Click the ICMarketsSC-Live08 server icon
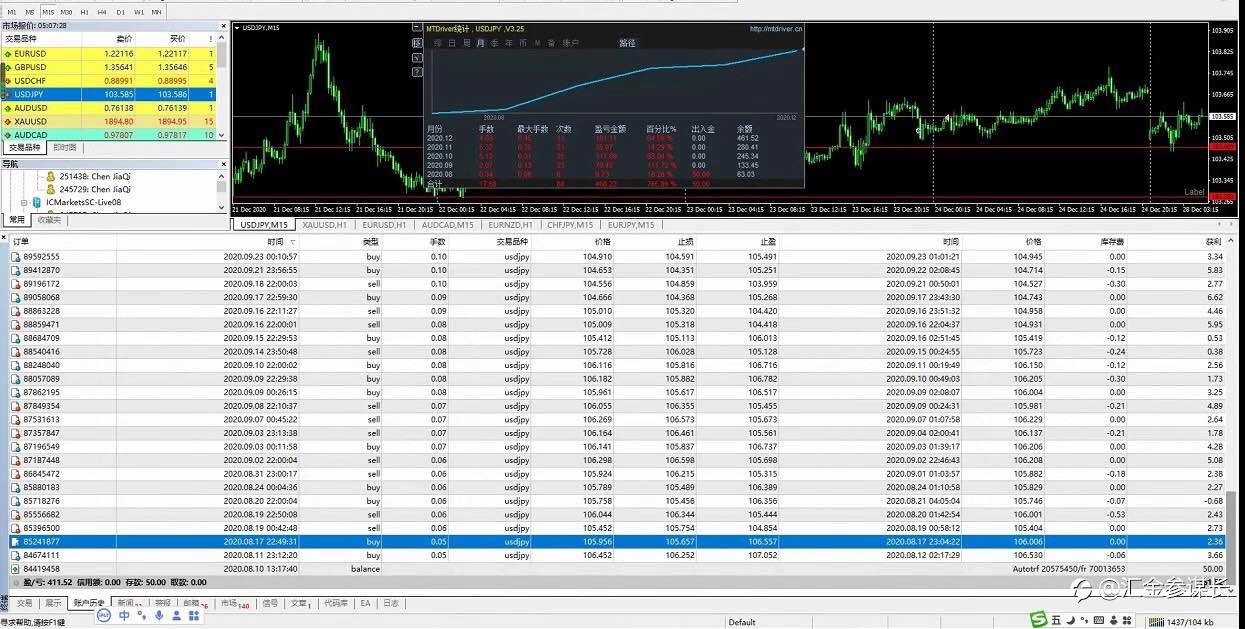Viewport: 1245px width, 629px height. click(36, 202)
